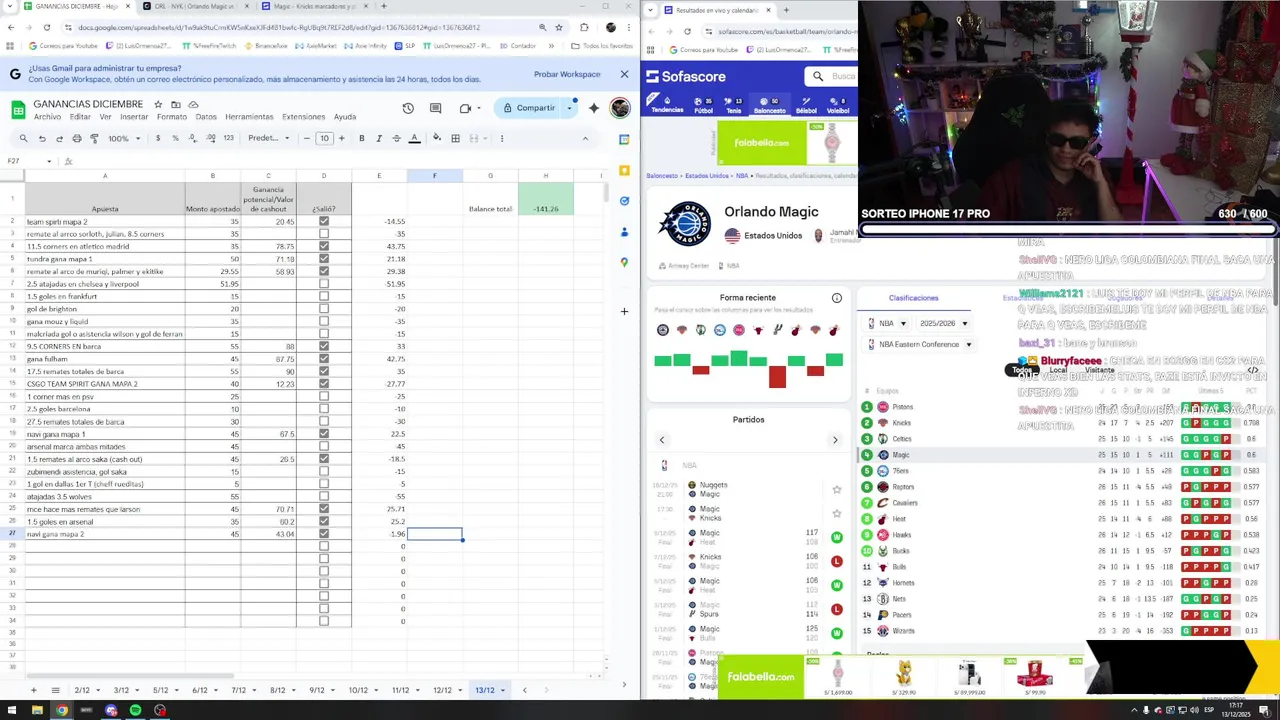The width and height of the screenshot is (1280, 720).
Task: Click the font size 10 field
Action: tap(324, 138)
